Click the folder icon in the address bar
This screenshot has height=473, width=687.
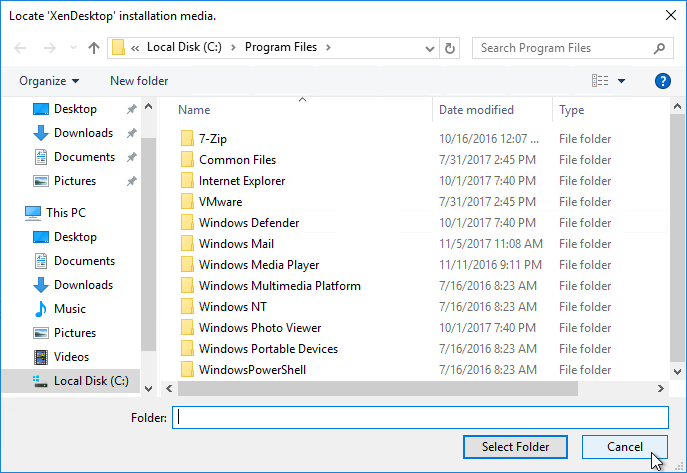118,47
